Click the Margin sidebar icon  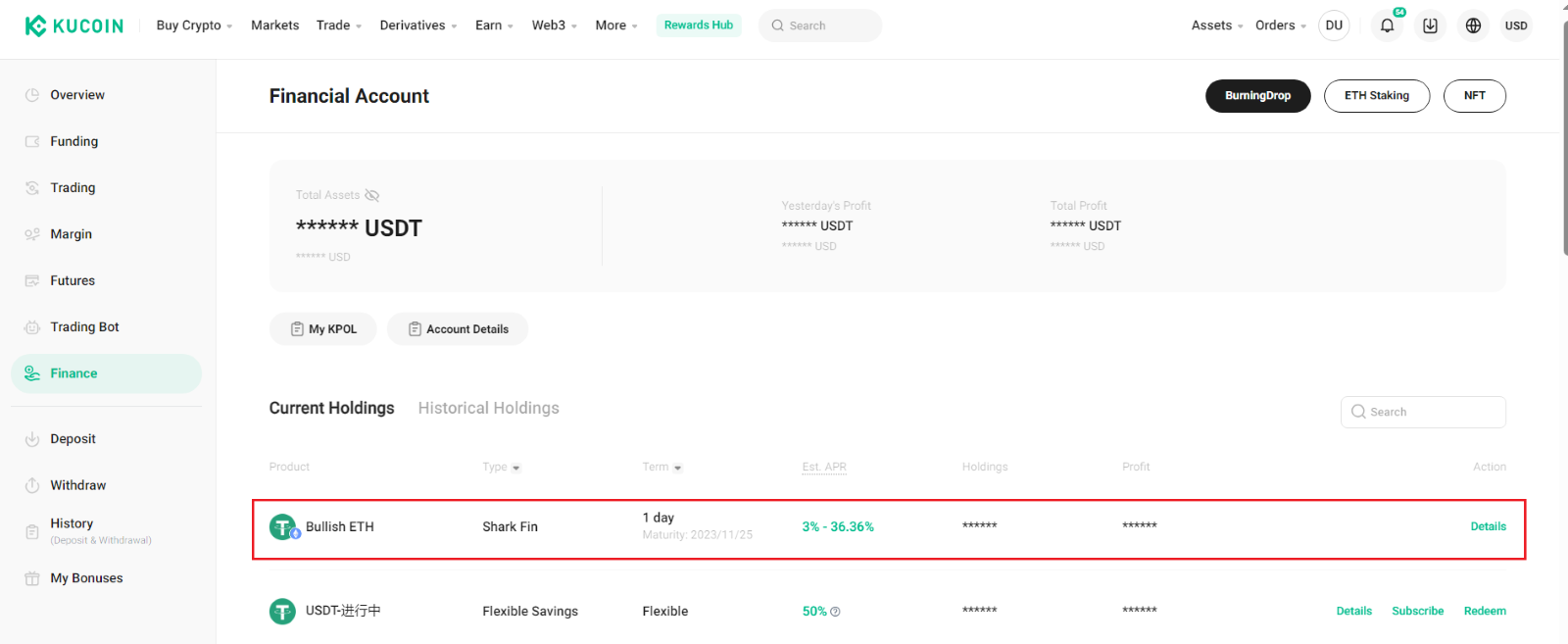(32, 234)
